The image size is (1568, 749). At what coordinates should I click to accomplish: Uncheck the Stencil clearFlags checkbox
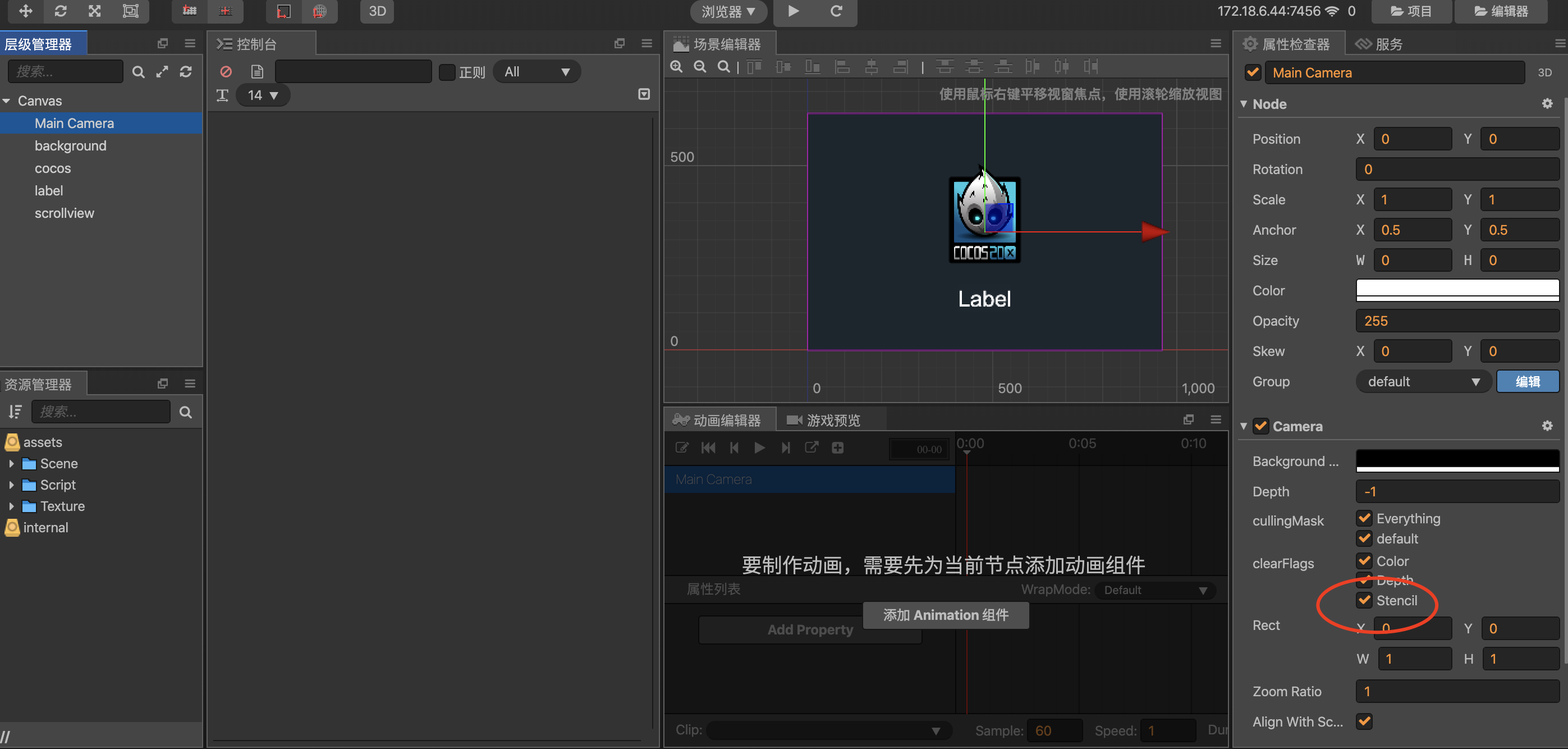click(1364, 600)
